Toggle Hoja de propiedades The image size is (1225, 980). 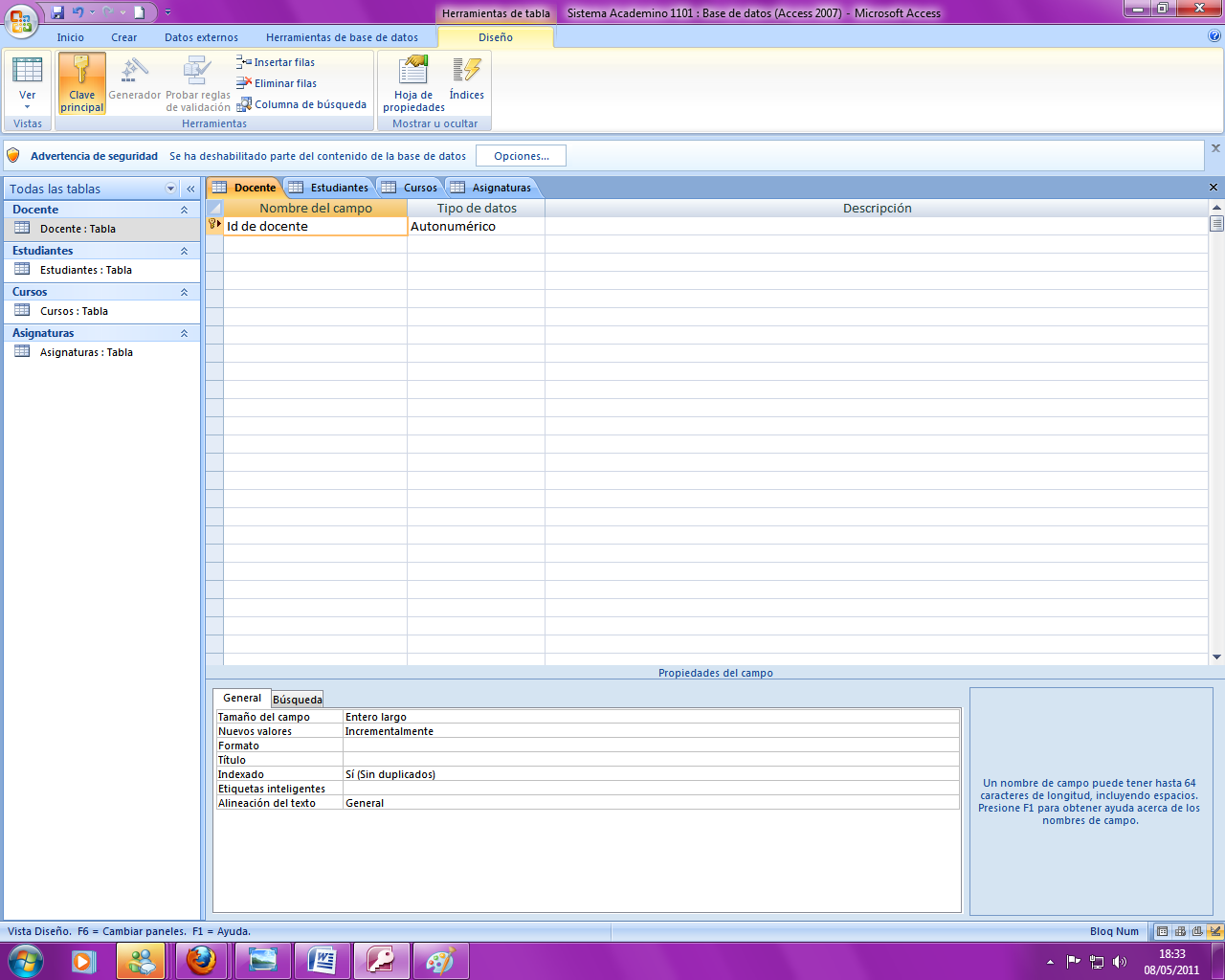click(413, 83)
